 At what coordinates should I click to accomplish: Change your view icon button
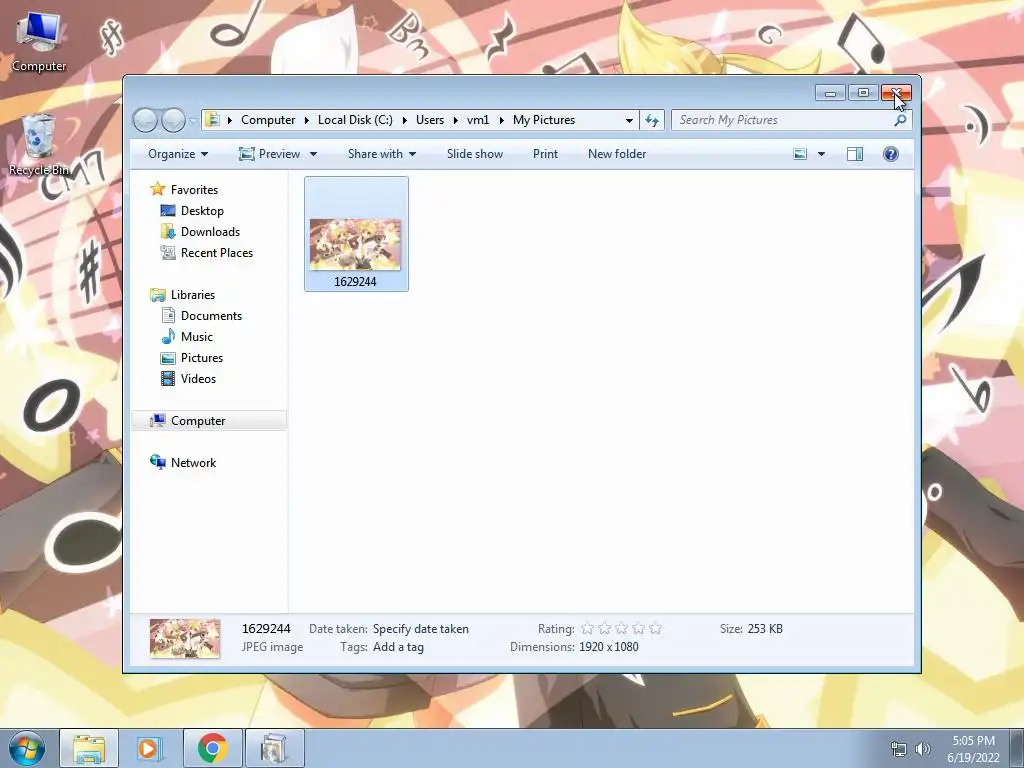(800, 154)
